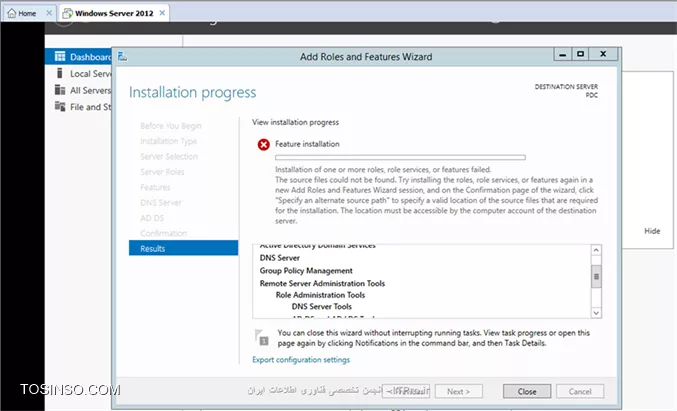
Task: Click Confirmation wizard step
Action: pos(163,233)
